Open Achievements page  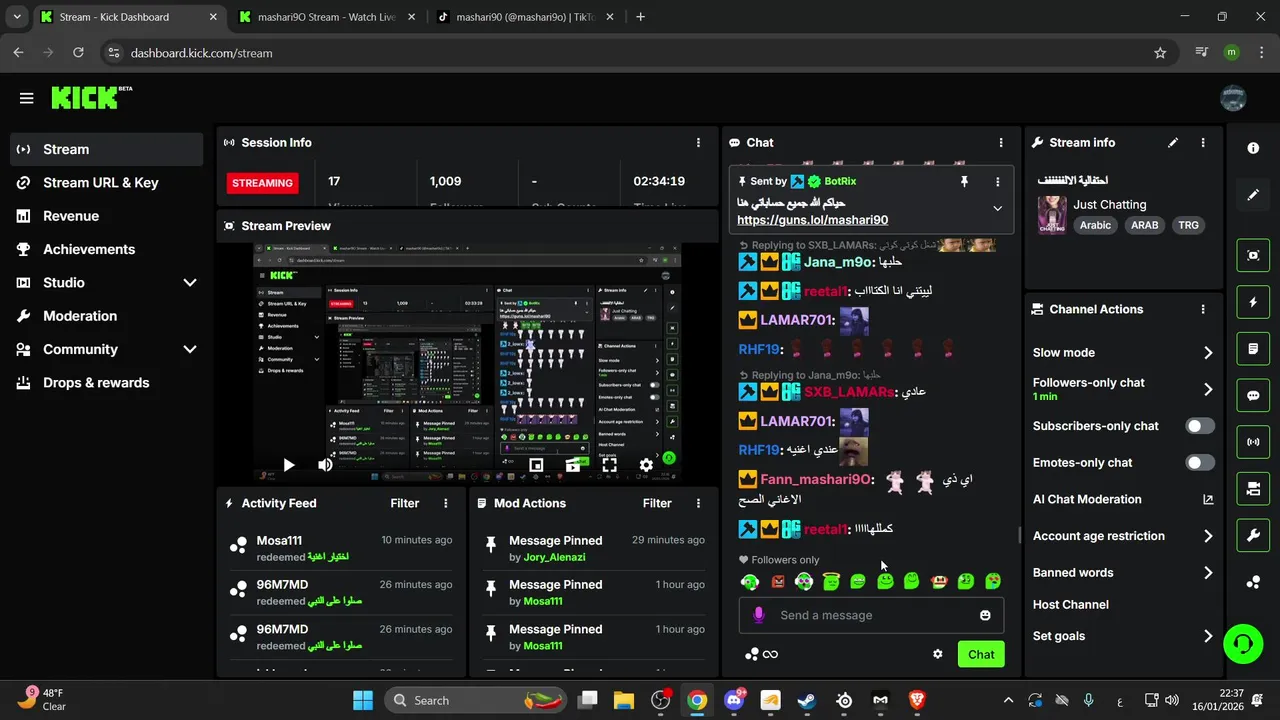pyautogui.click(x=107, y=249)
